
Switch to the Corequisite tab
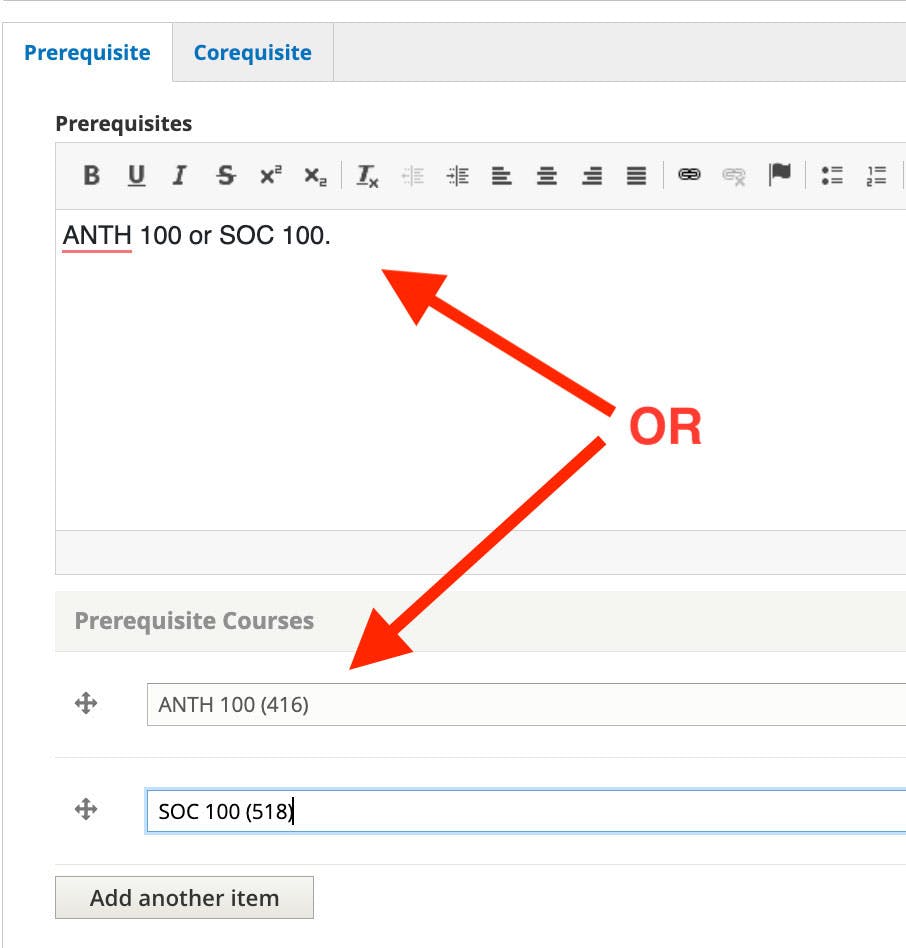pos(252,53)
